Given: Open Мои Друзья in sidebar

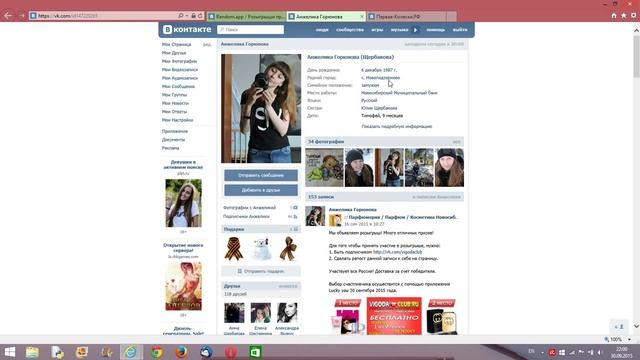Looking at the screenshot, I should click(174, 53).
